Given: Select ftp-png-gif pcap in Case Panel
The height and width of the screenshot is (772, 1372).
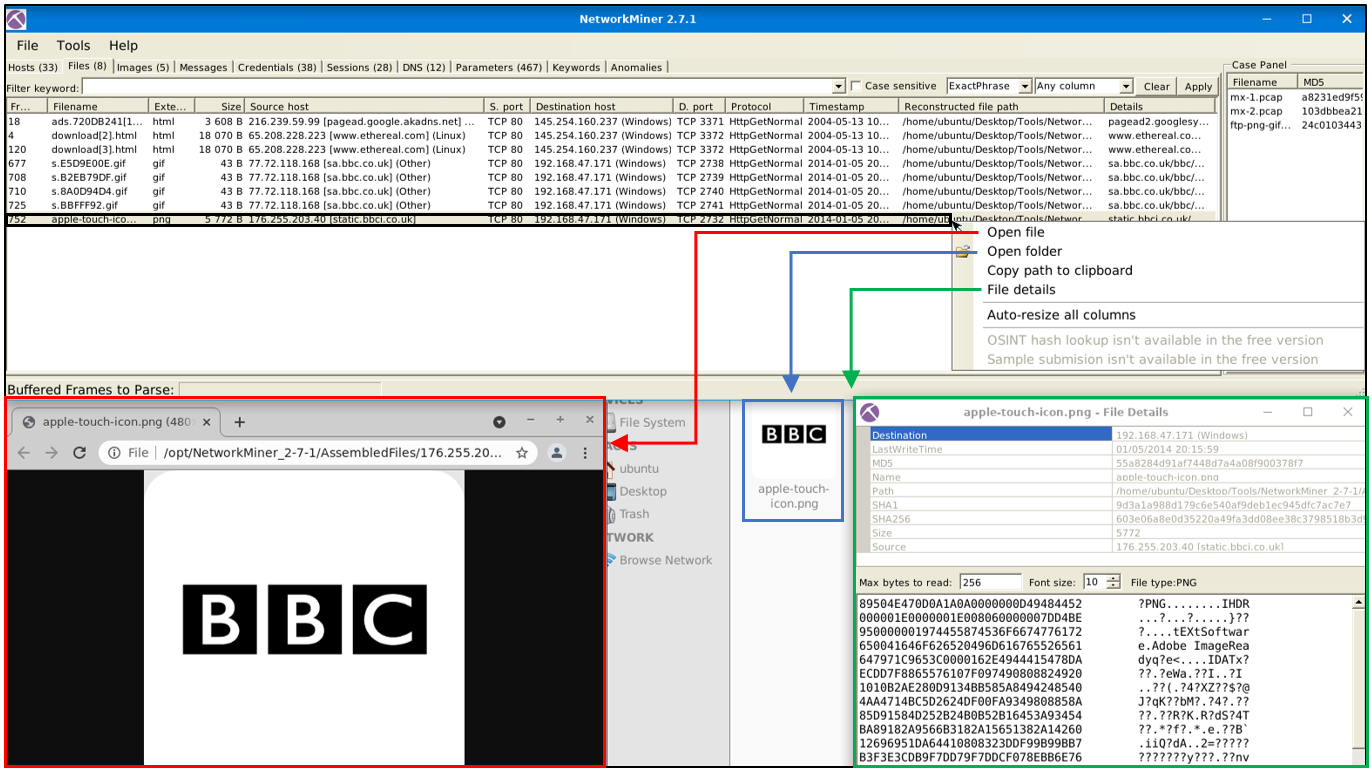Looking at the screenshot, I should [x=1295, y=125].
